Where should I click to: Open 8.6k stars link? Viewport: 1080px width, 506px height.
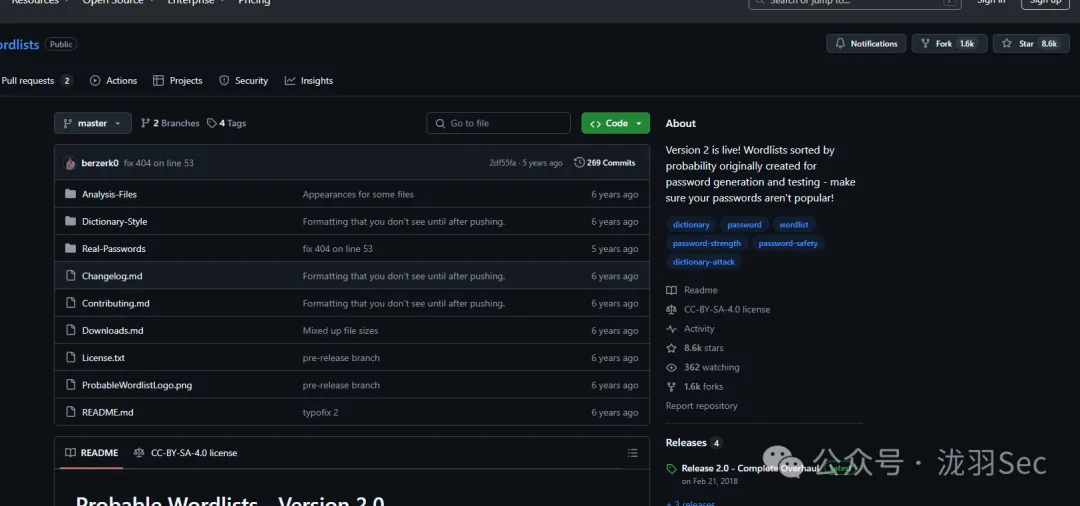coord(695,348)
